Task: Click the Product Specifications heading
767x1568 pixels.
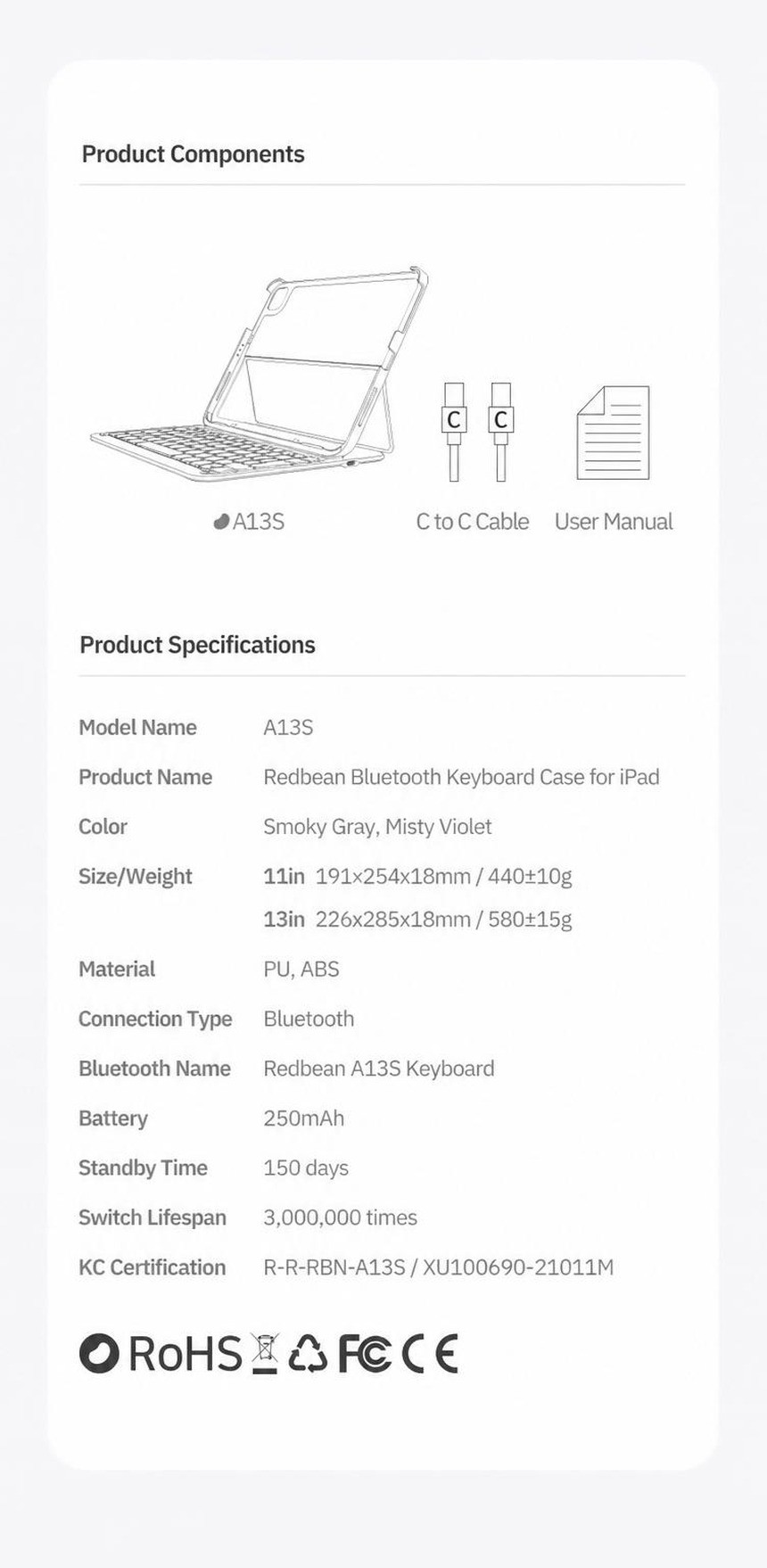Action: pos(197,645)
